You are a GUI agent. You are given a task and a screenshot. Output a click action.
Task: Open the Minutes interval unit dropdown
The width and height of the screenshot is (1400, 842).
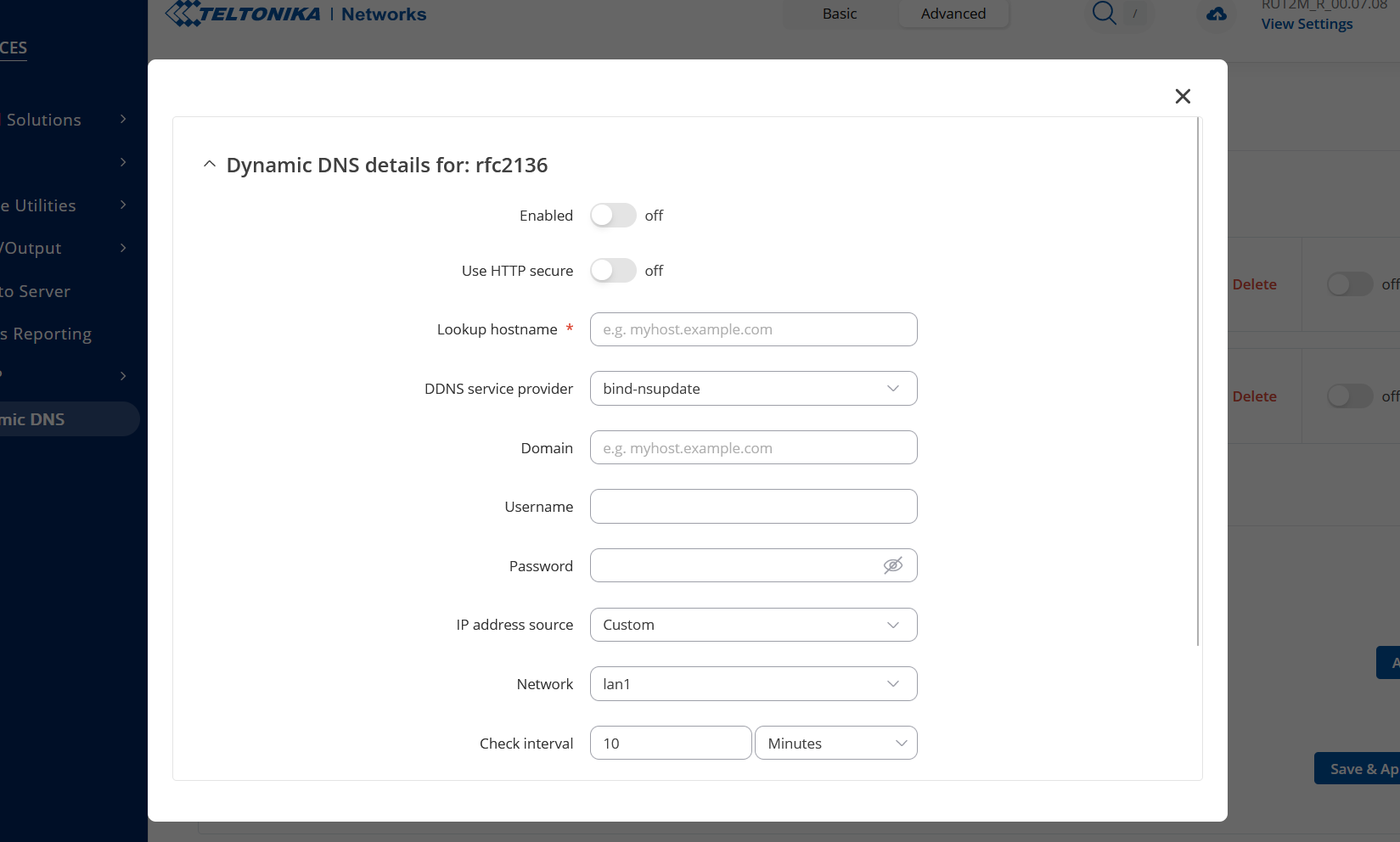pos(836,744)
